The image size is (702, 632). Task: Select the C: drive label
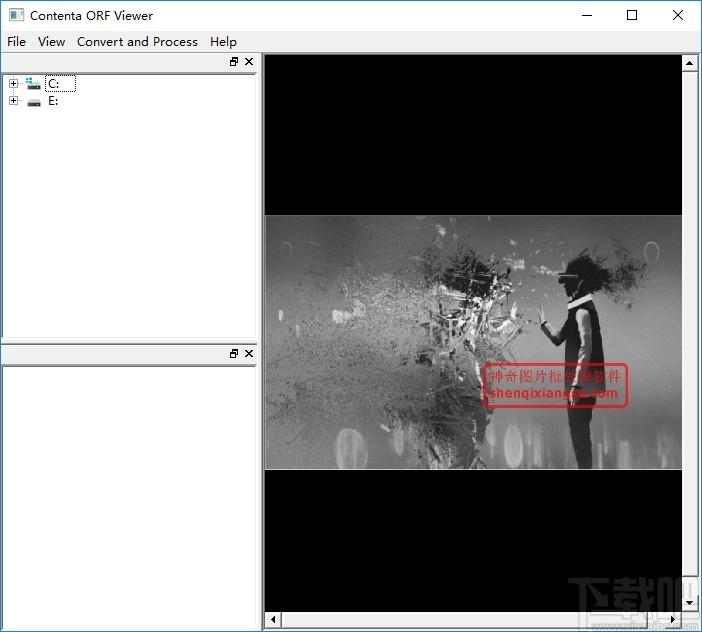tap(60, 84)
